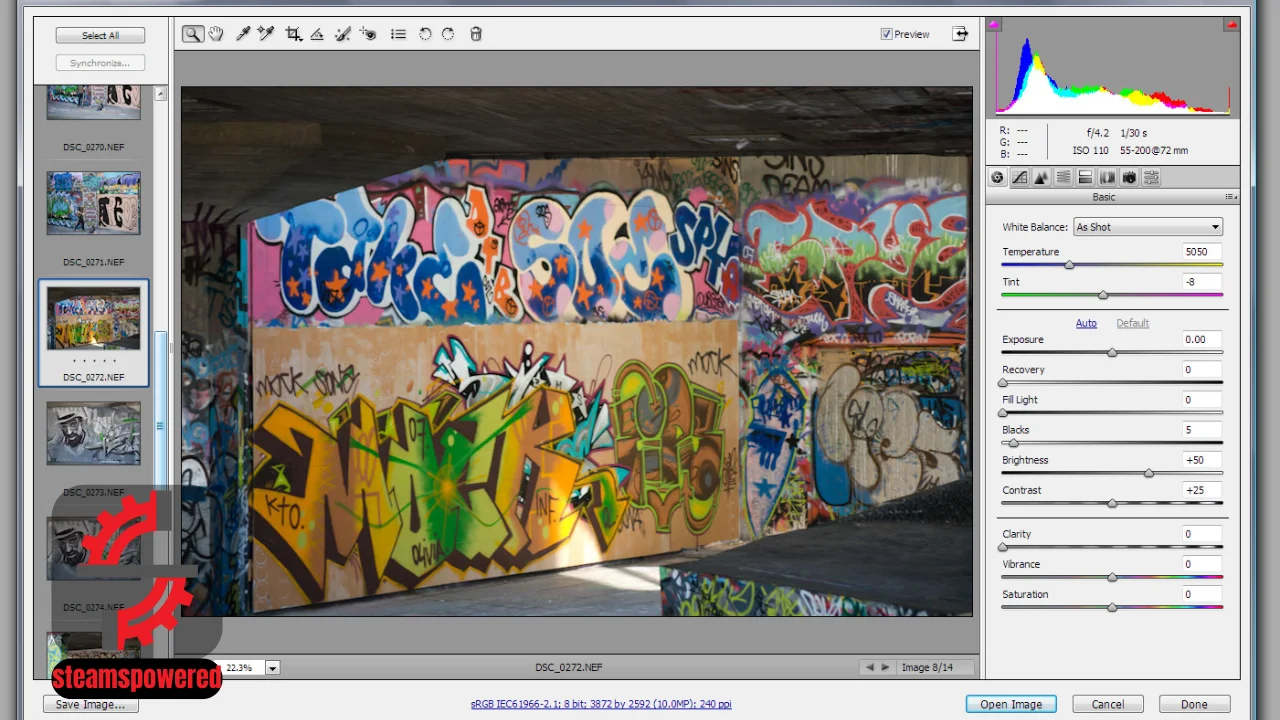Choose the Straighten tool
The width and height of the screenshot is (1280, 720).
point(317,34)
